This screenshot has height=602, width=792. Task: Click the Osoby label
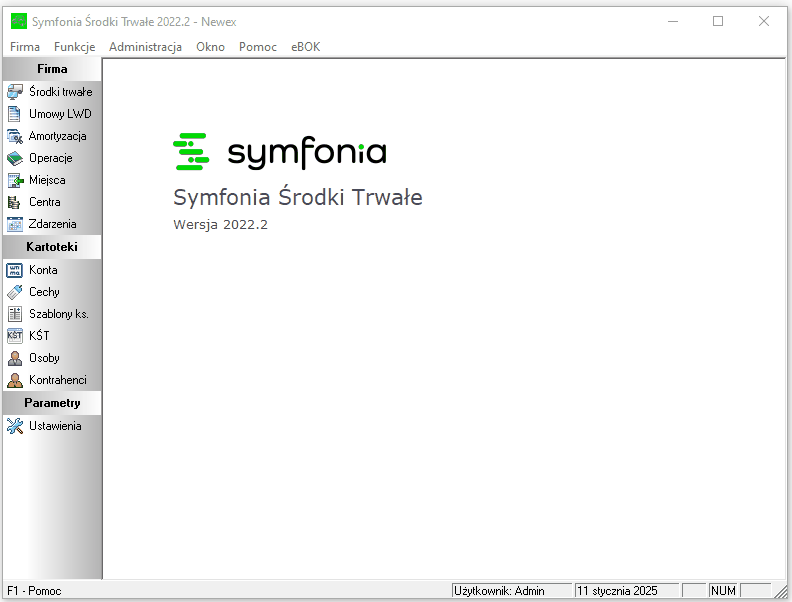tap(44, 358)
